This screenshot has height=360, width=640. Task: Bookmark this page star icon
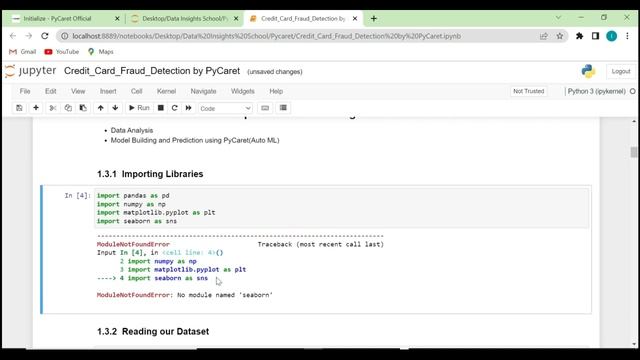[560, 36]
